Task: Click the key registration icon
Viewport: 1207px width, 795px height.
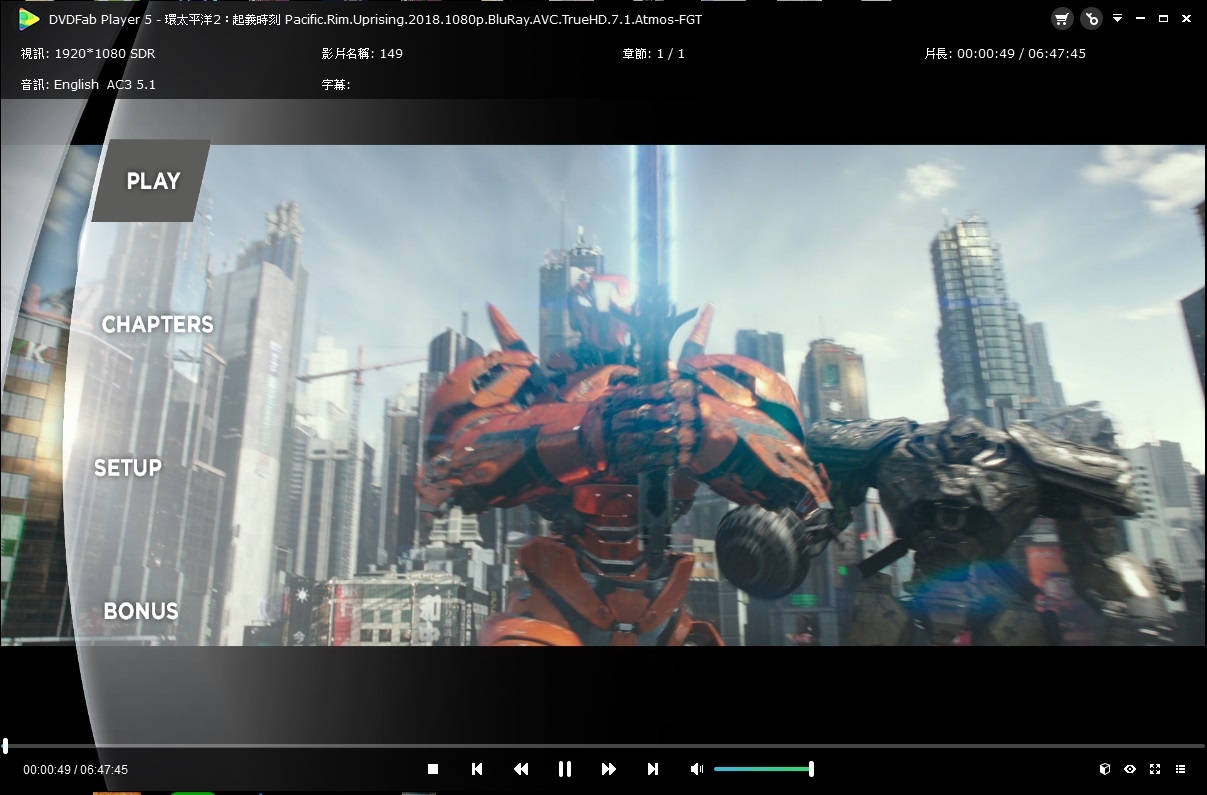Action: pos(1091,19)
